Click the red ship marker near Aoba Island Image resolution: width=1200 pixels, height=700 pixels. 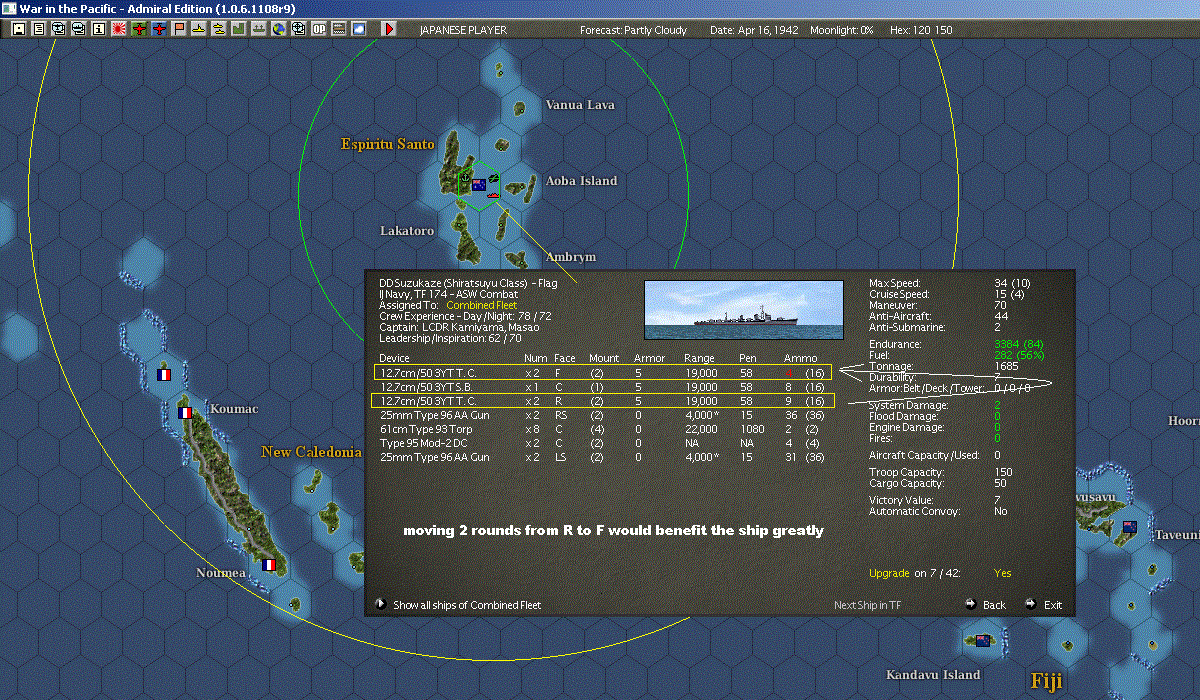pos(494,194)
